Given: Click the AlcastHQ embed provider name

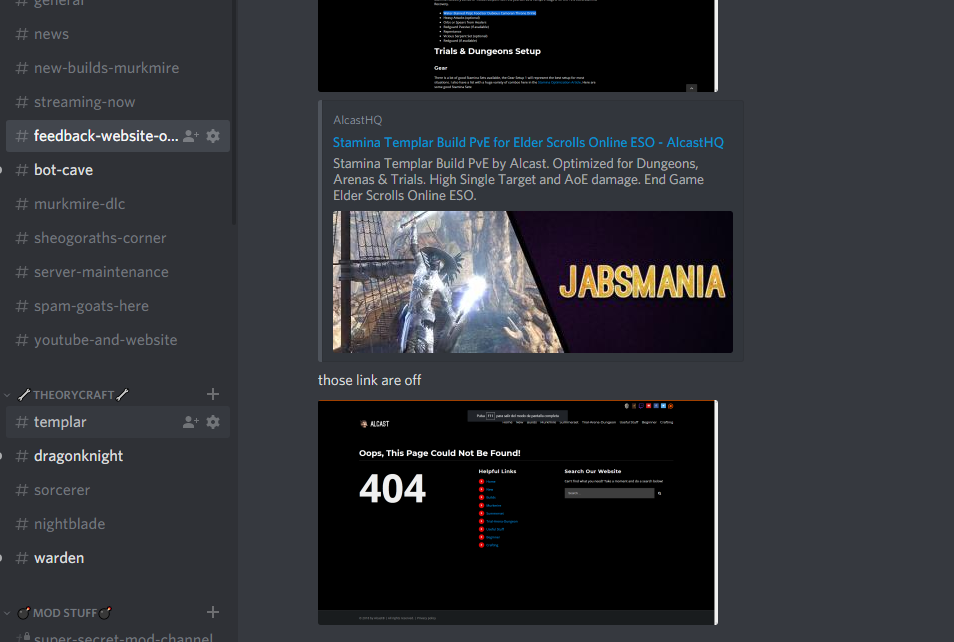Looking at the screenshot, I should coord(358,120).
